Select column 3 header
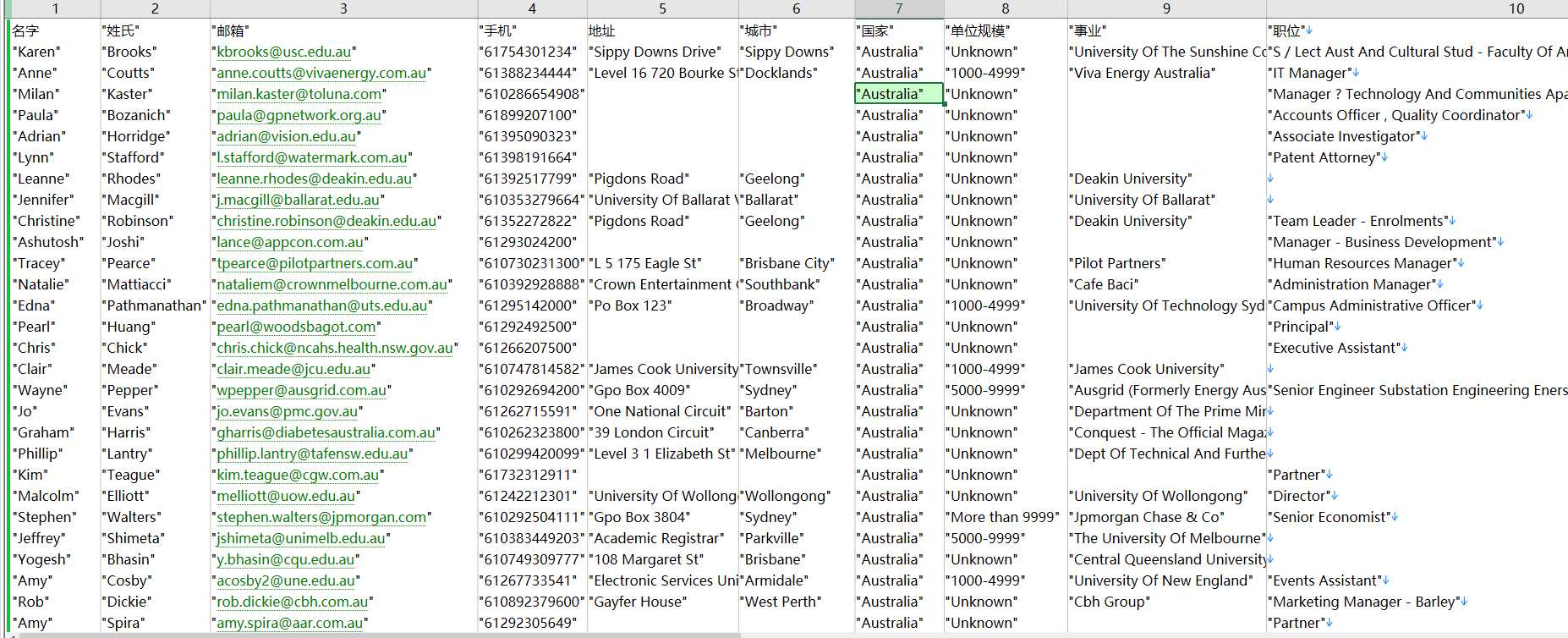The image size is (1568, 638). click(x=343, y=8)
